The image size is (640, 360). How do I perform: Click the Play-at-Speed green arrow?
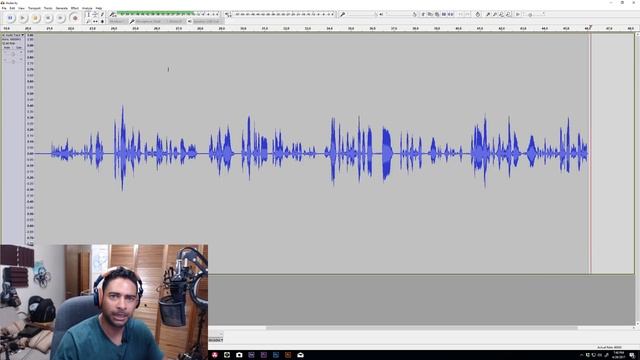tap(518, 14)
